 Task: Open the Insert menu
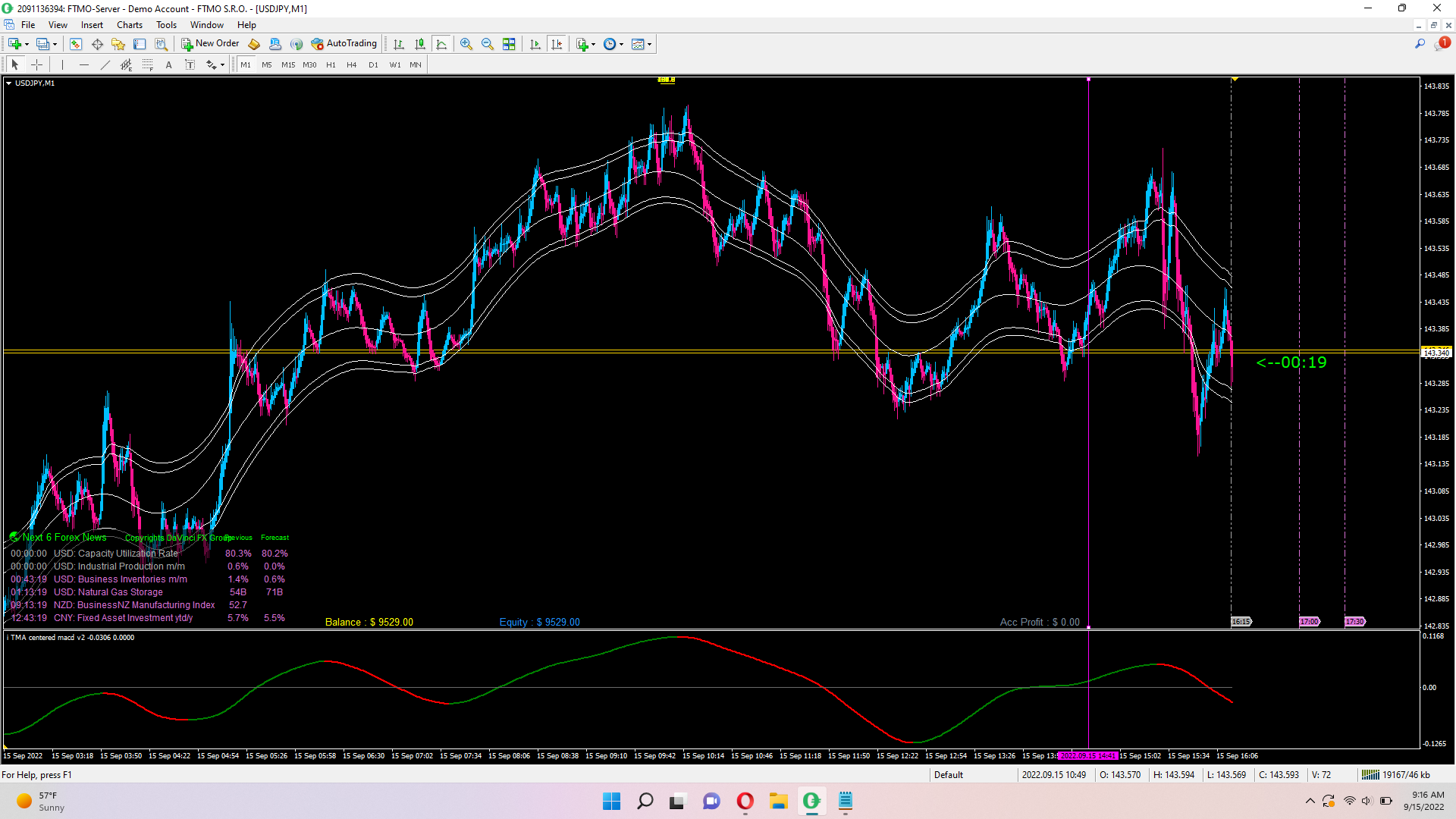[92, 25]
